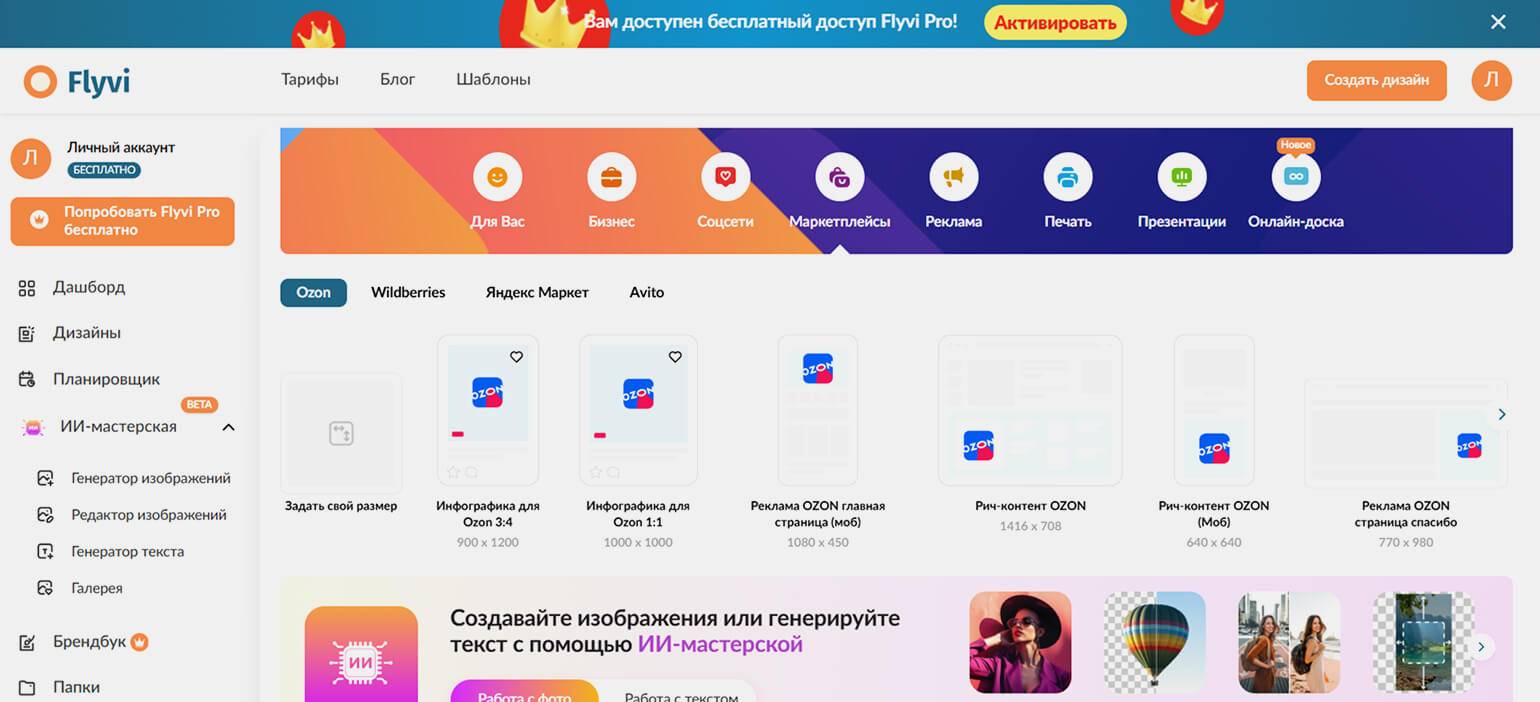Viewport: 1540px width, 702px height.
Task: Switch to the Яндекс Маркет tab
Action: [537, 293]
